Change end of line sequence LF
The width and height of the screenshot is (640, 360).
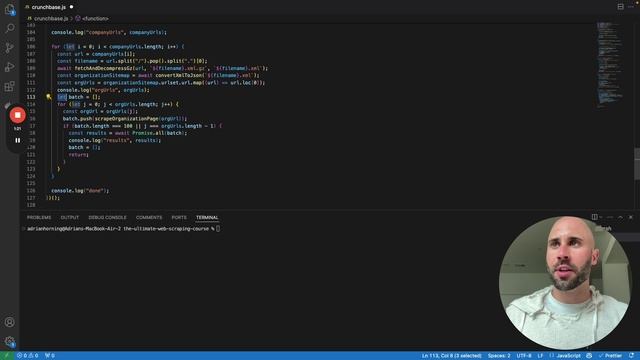click(540, 356)
